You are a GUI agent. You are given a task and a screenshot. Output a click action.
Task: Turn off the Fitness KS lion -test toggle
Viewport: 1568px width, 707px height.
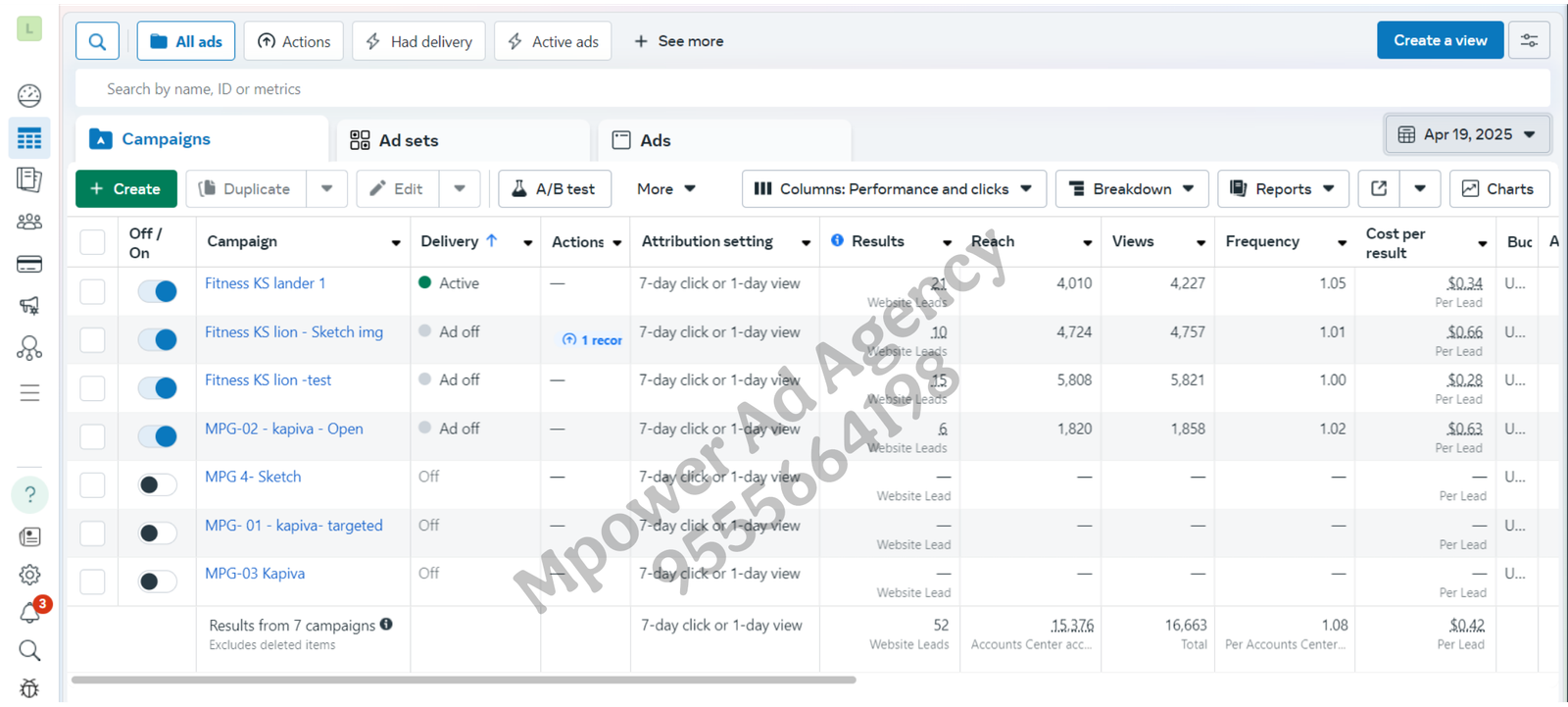[157, 388]
